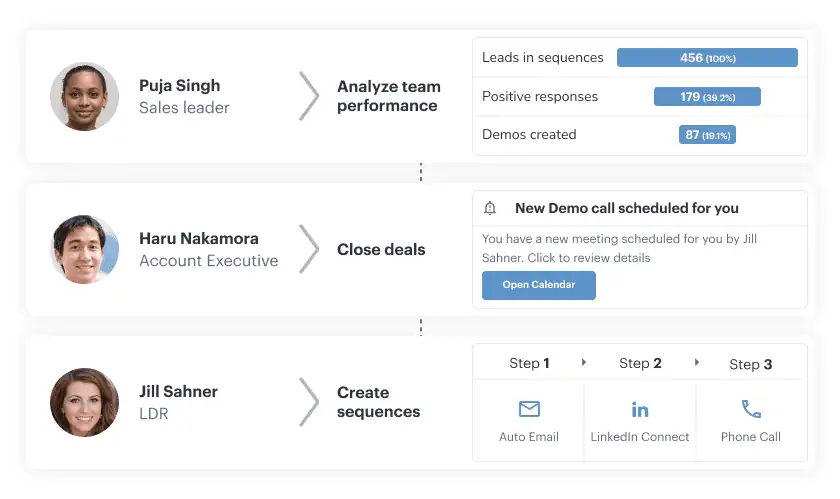Select the Step 3 tab
Viewport: 840px width, 499px height.
(x=751, y=364)
